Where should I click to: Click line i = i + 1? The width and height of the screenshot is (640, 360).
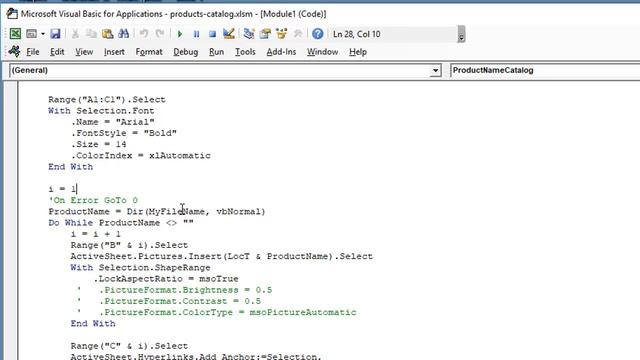pyautogui.click(x=96, y=234)
